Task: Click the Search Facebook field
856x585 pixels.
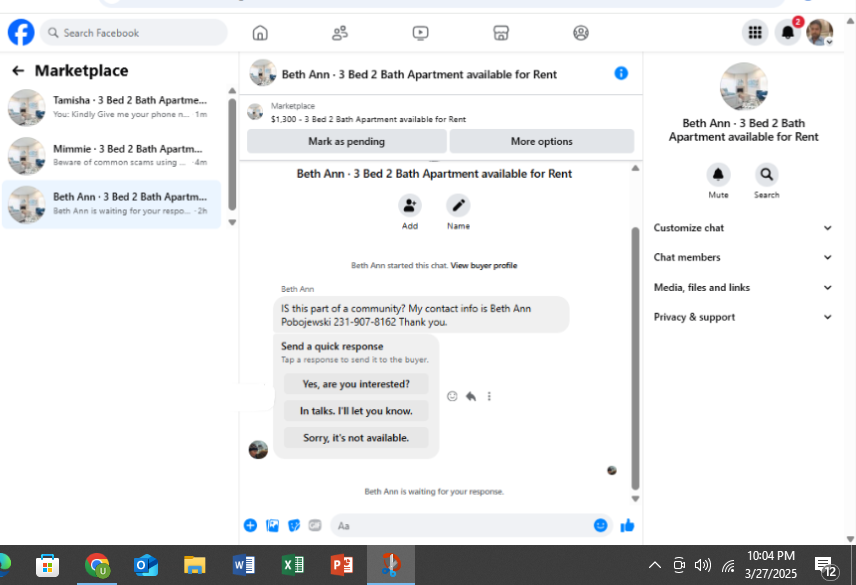Action: pos(134,33)
